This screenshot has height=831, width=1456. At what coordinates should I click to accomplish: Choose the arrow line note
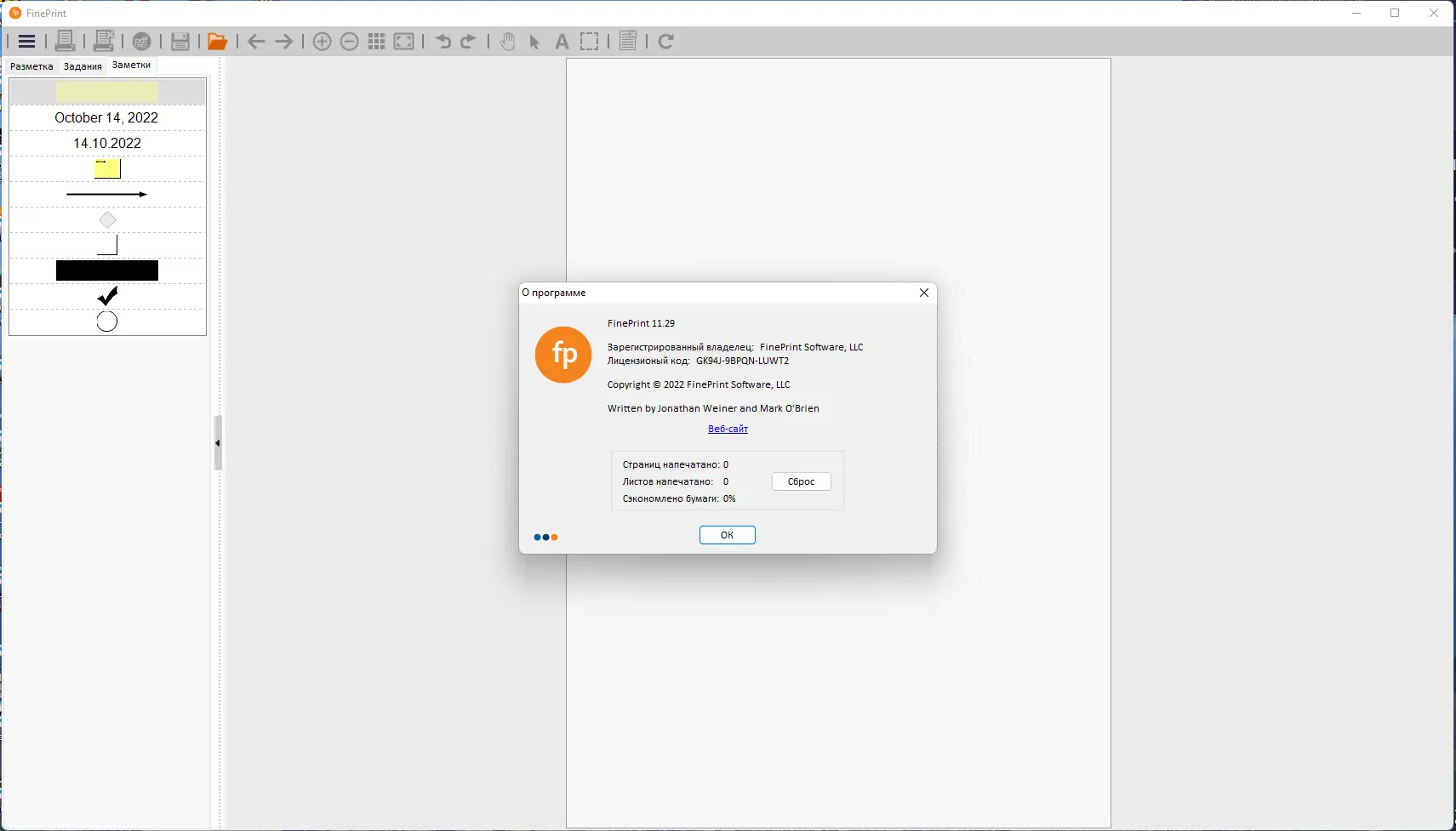point(107,194)
